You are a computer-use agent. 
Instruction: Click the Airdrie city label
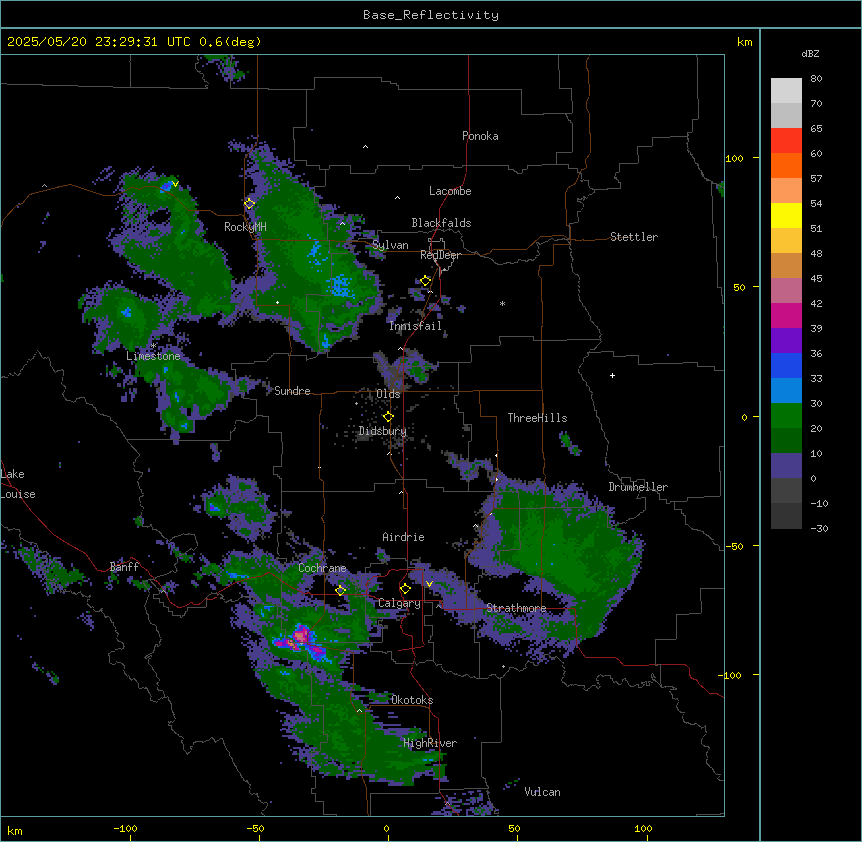(403, 537)
